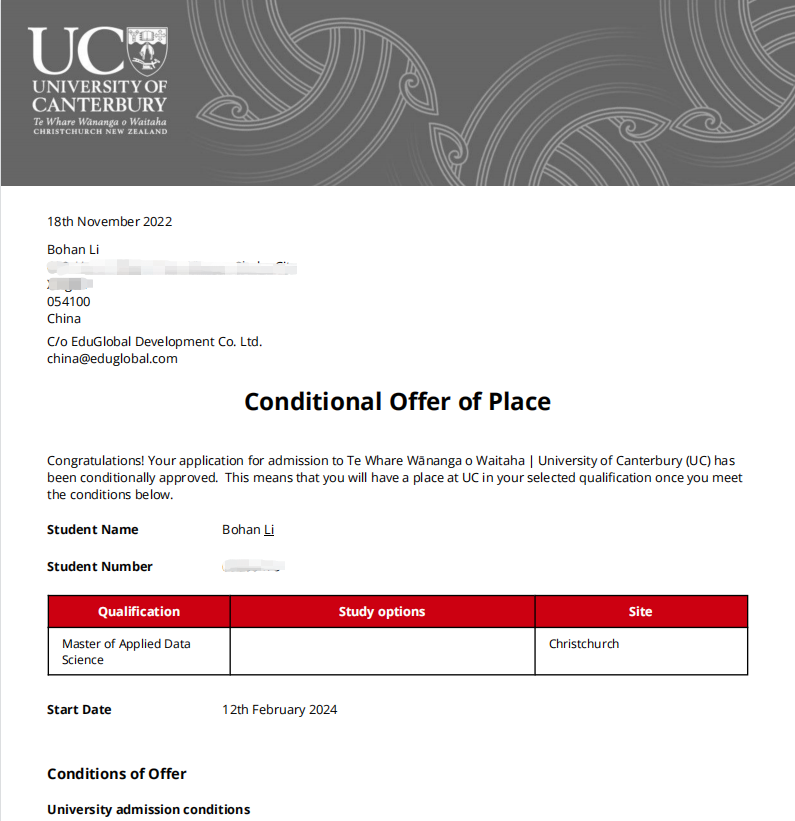Click the empty Study options cell
Viewport: 795px width, 821px height.
[x=382, y=651]
